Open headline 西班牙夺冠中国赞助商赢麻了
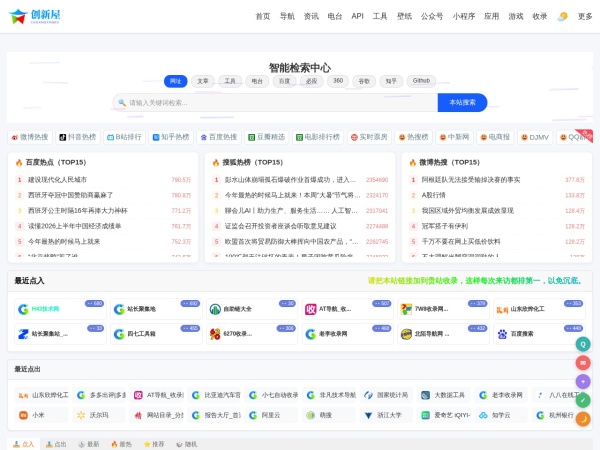The height and width of the screenshot is (450, 600). click(x=70, y=195)
